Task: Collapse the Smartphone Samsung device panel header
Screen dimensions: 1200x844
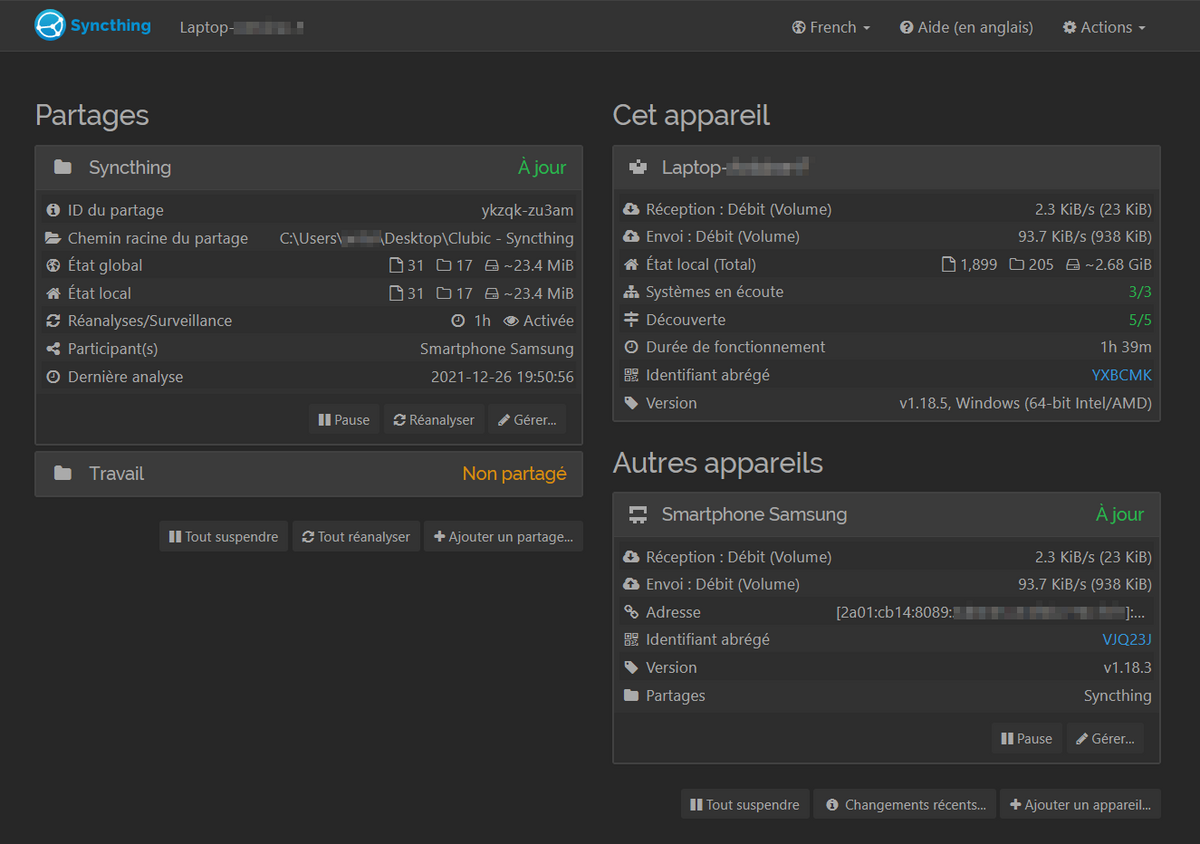Action: click(x=886, y=515)
